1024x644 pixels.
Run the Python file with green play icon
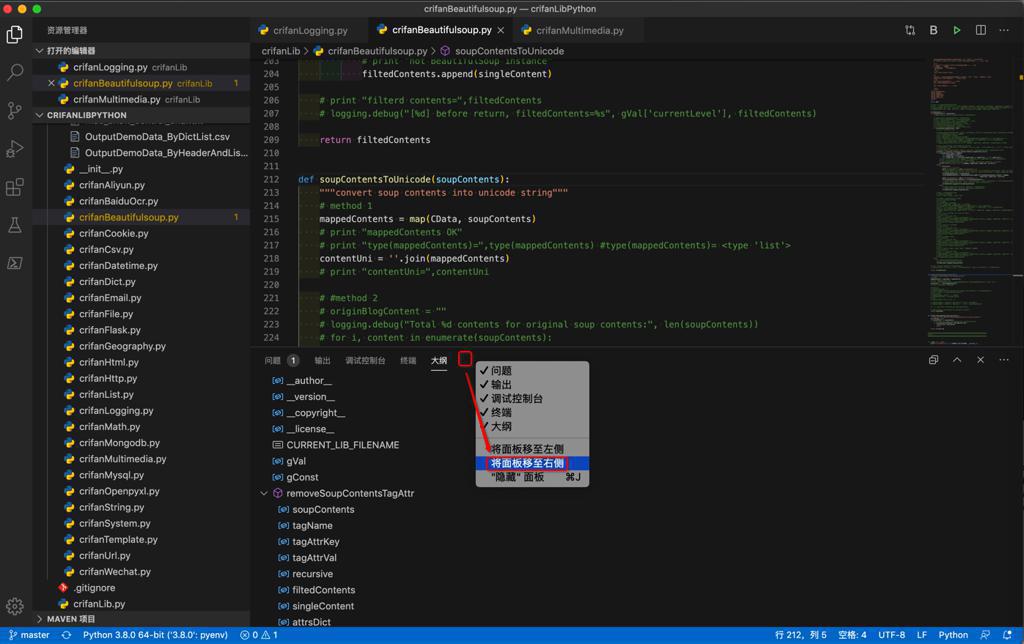(x=957, y=30)
